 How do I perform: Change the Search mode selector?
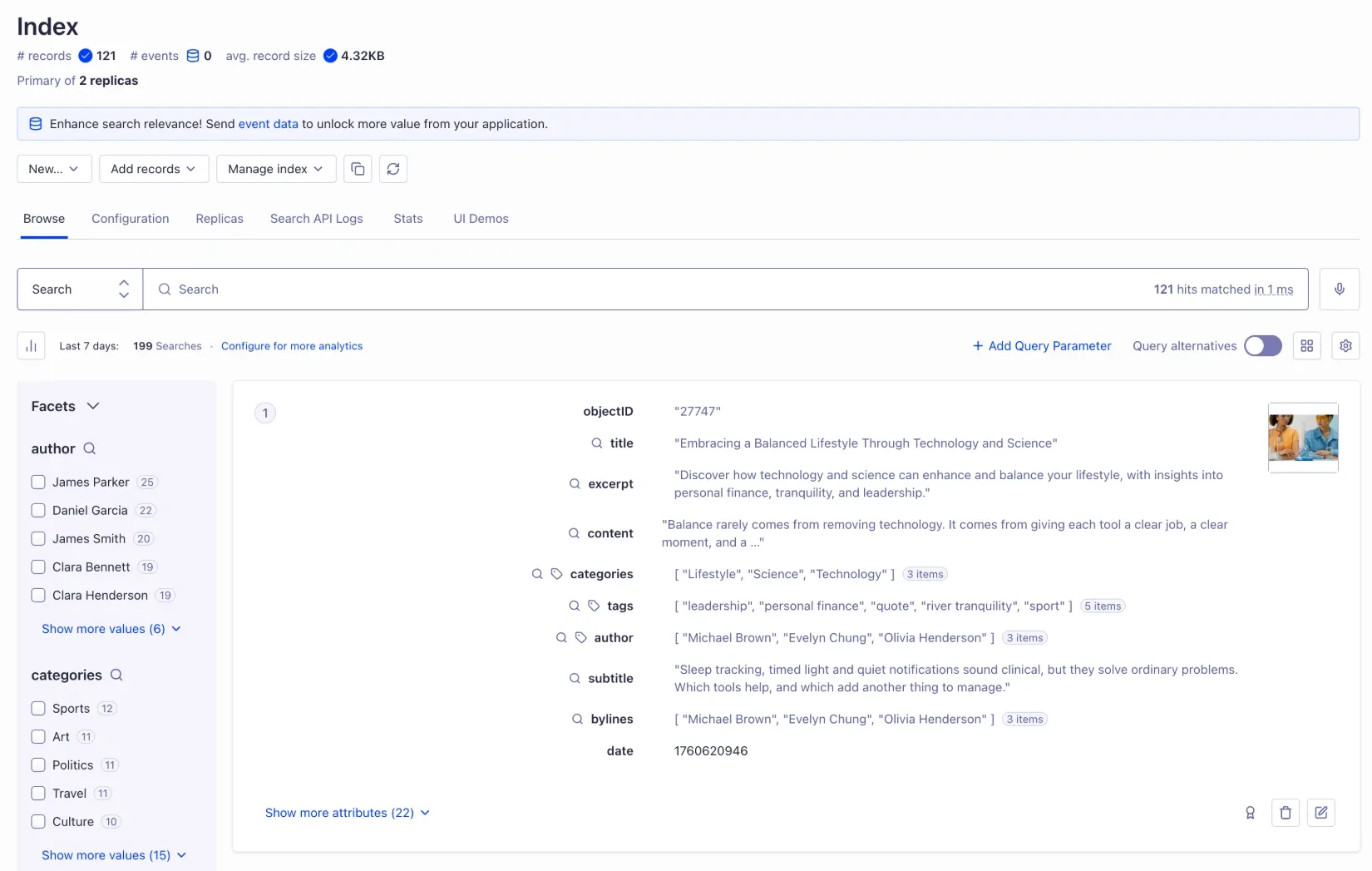[80, 290]
